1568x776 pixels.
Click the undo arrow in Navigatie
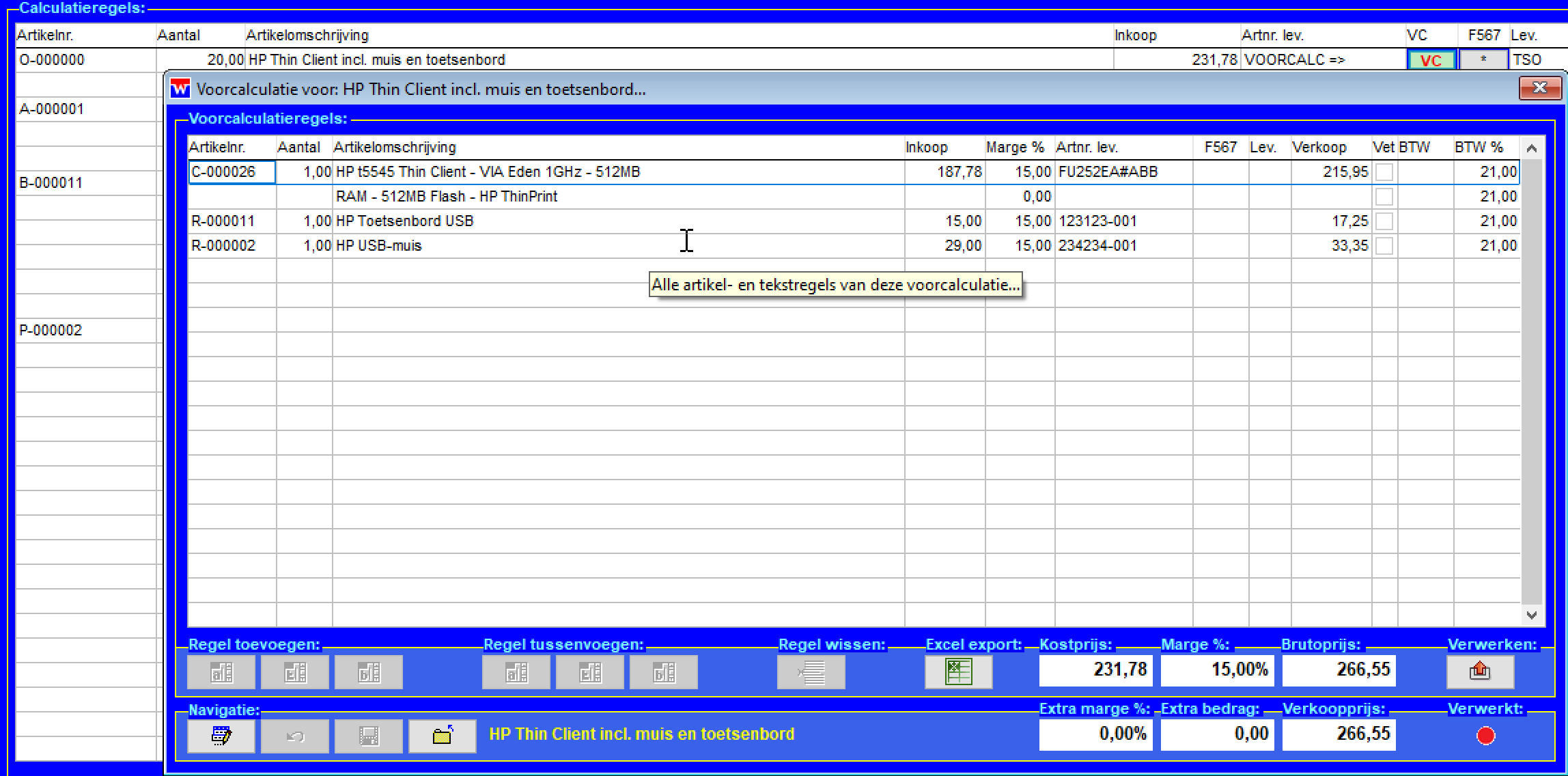pos(295,736)
